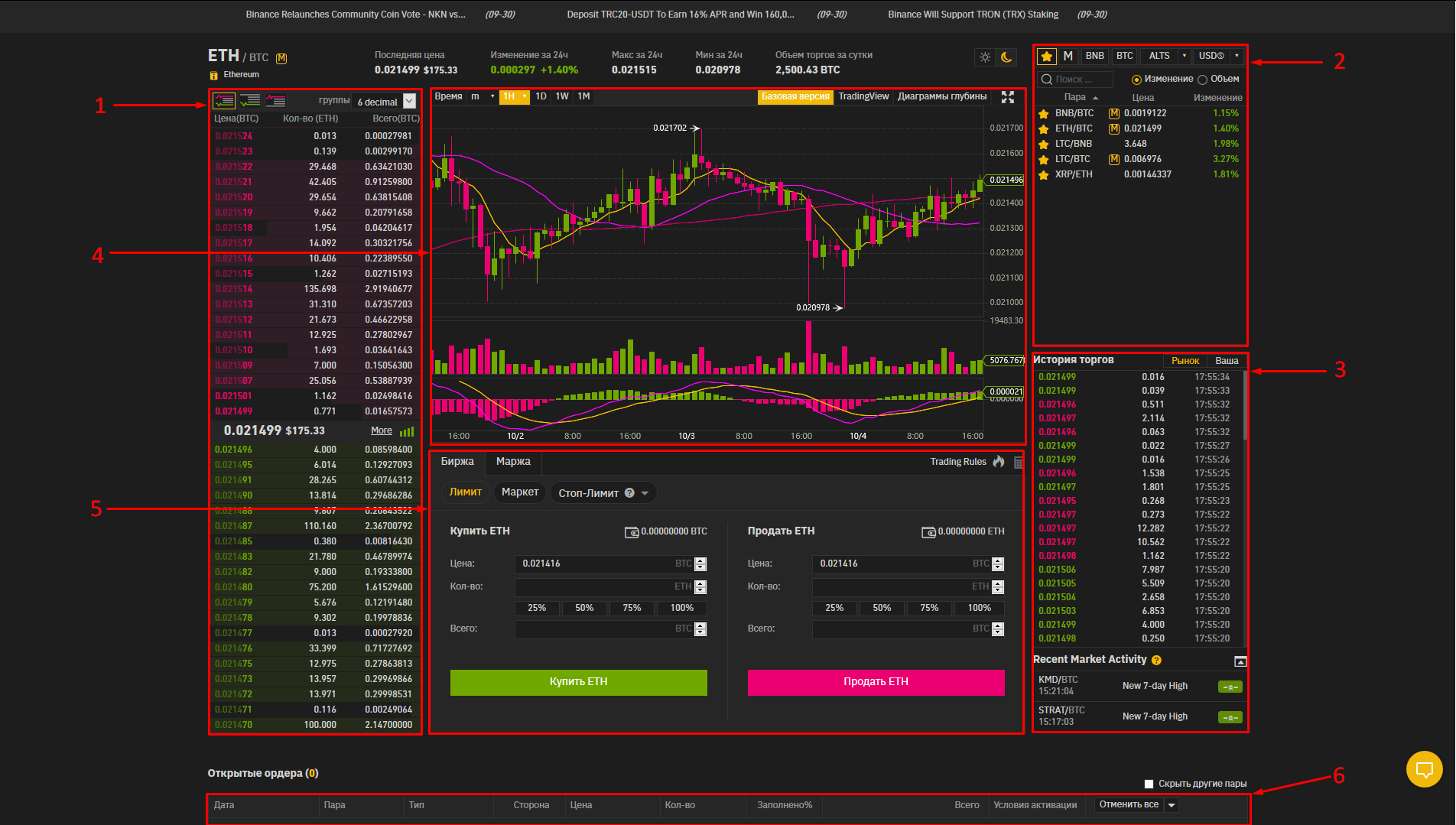Select the Объем radio button

[x=1202, y=80]
